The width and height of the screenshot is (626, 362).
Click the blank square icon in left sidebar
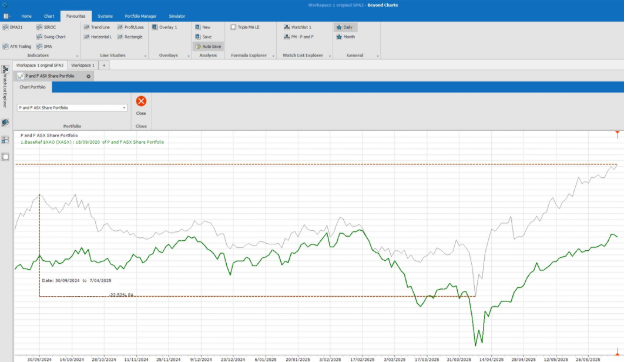(x=5, y=157)
